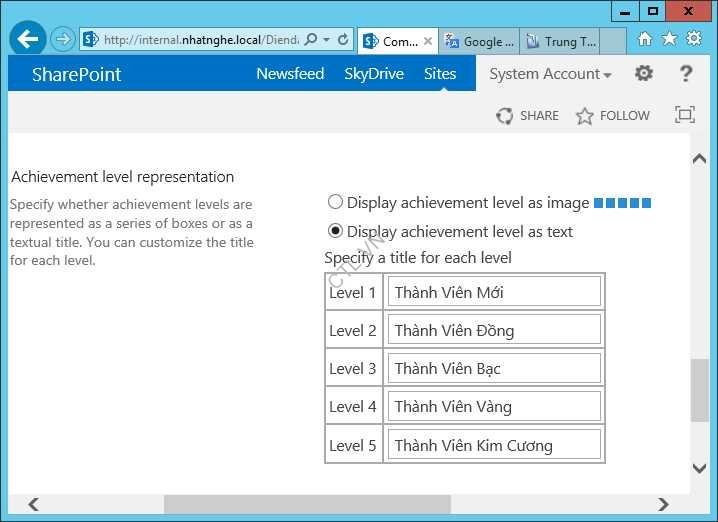Click the browser back arrow button

click(x=27, y=40)
